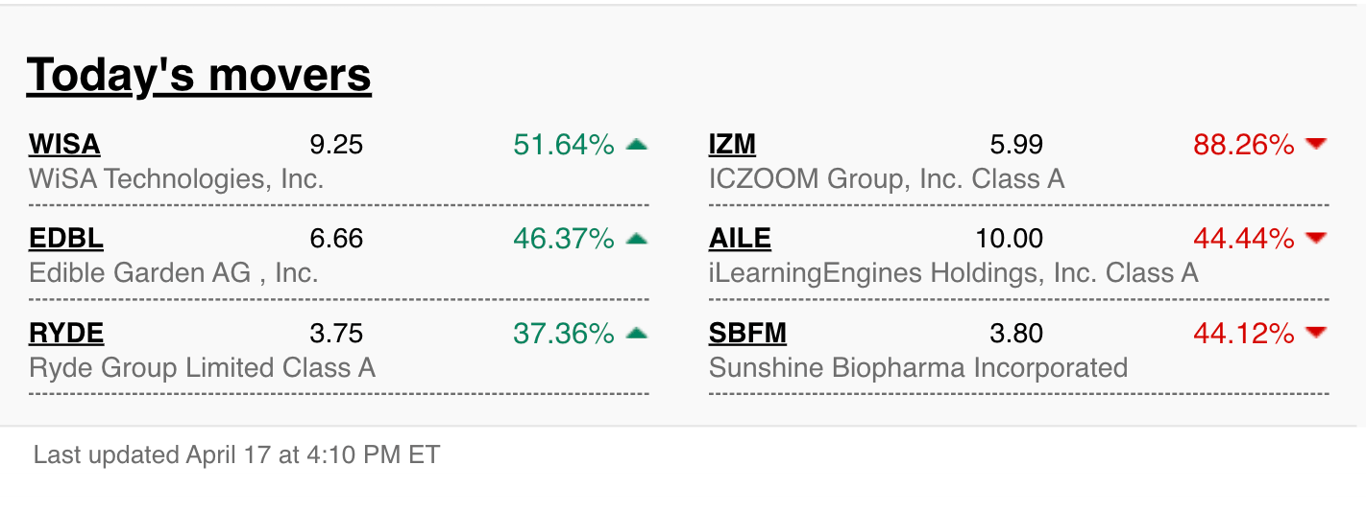Click the 51.64% change for WISA
The image size is (1366, 512).
coord(564,145)
